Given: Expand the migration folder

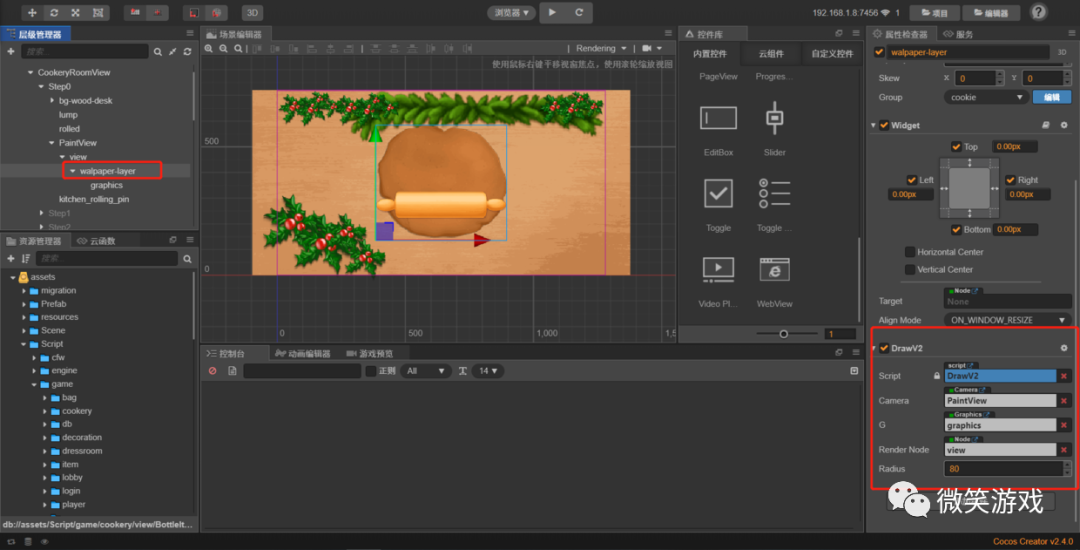Looking at the screenshot, I should [x=24, y=290].
